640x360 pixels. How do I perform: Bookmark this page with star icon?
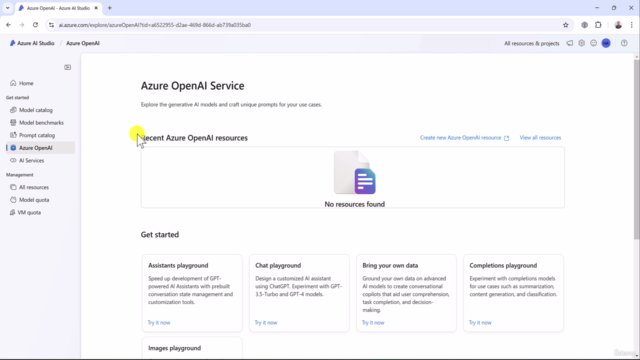[x=566, y=25]
